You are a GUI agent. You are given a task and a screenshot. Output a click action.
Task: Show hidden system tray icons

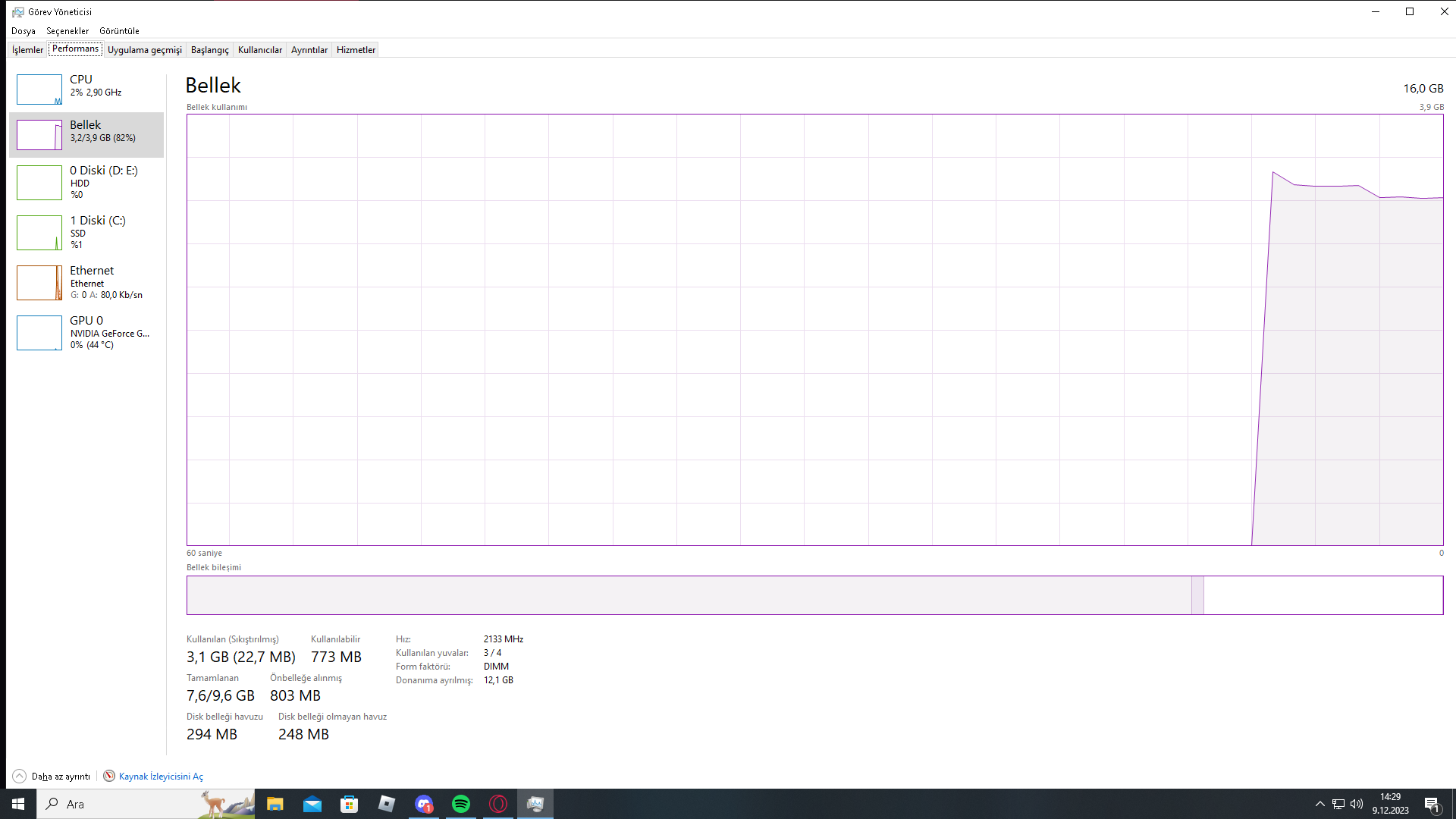point(1319,804)
